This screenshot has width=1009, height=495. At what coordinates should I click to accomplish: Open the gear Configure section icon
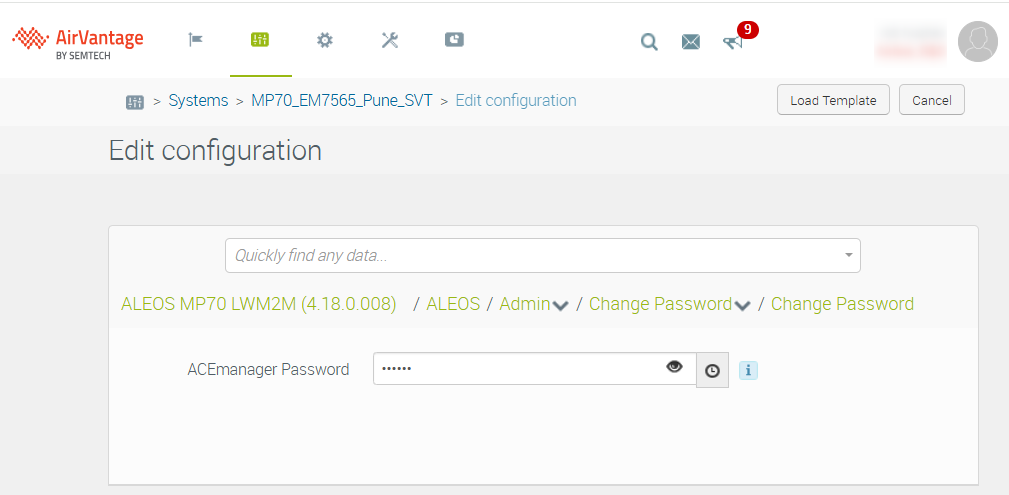325,40
